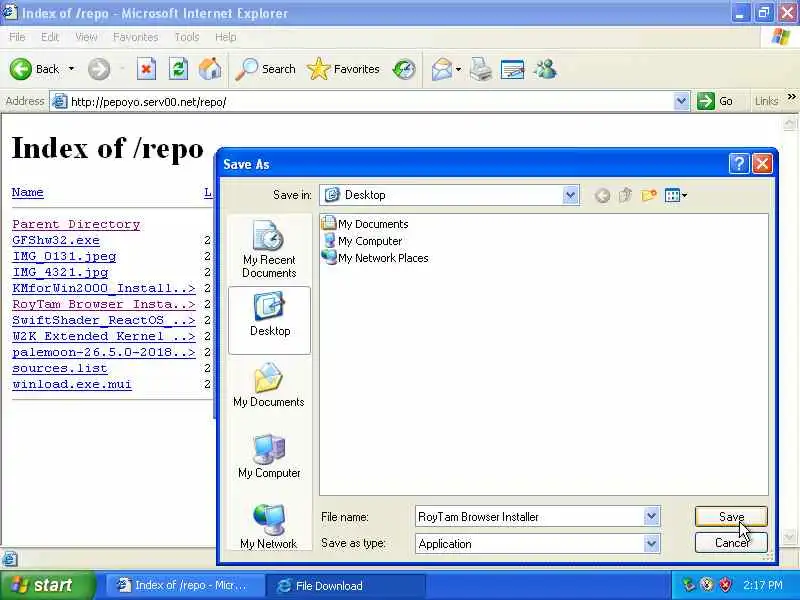The height and width of the screenshot is (600, 800).
Task: Click the greyed Forward arrow button
Action: point(99,69)
